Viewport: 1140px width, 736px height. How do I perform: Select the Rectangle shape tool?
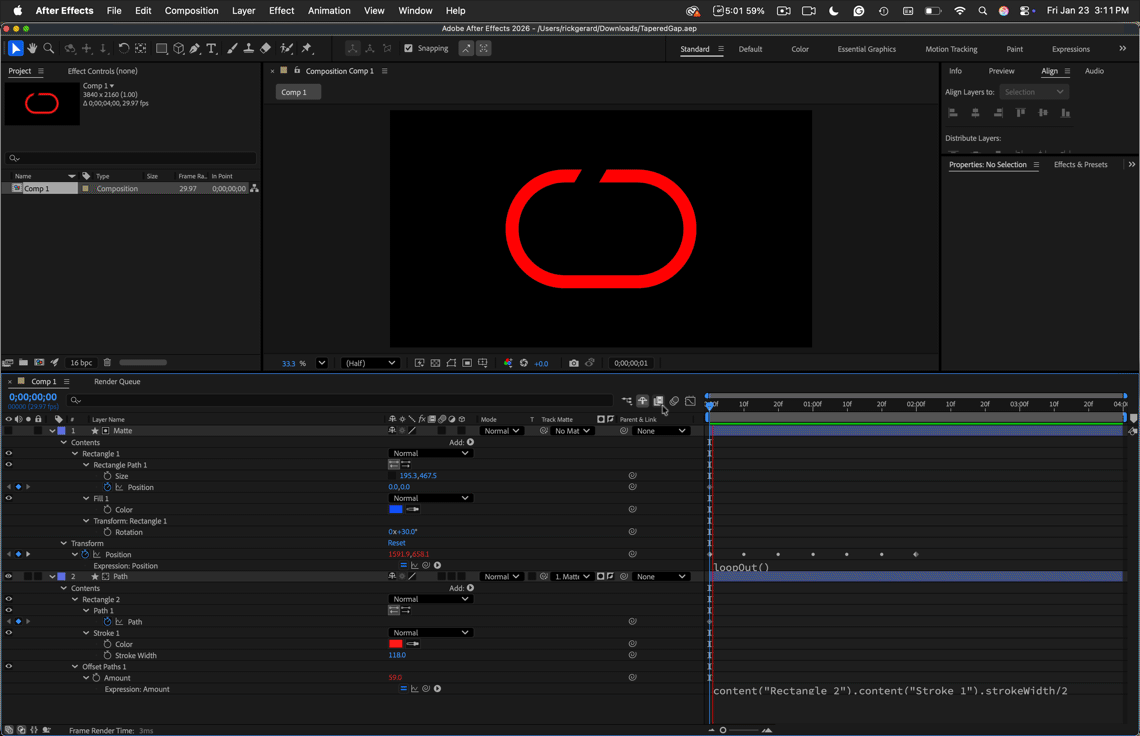[x=161, y=48]
